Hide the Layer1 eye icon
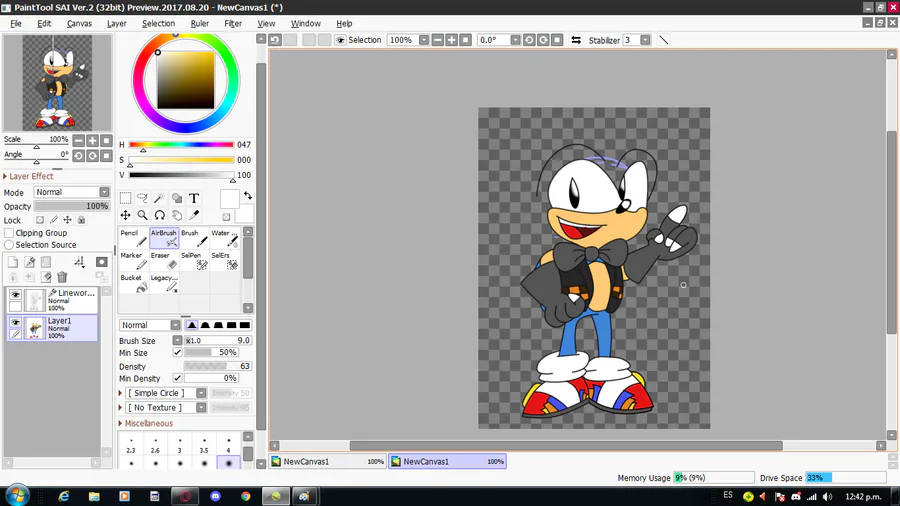900x506 pixels. pos(15,322)
